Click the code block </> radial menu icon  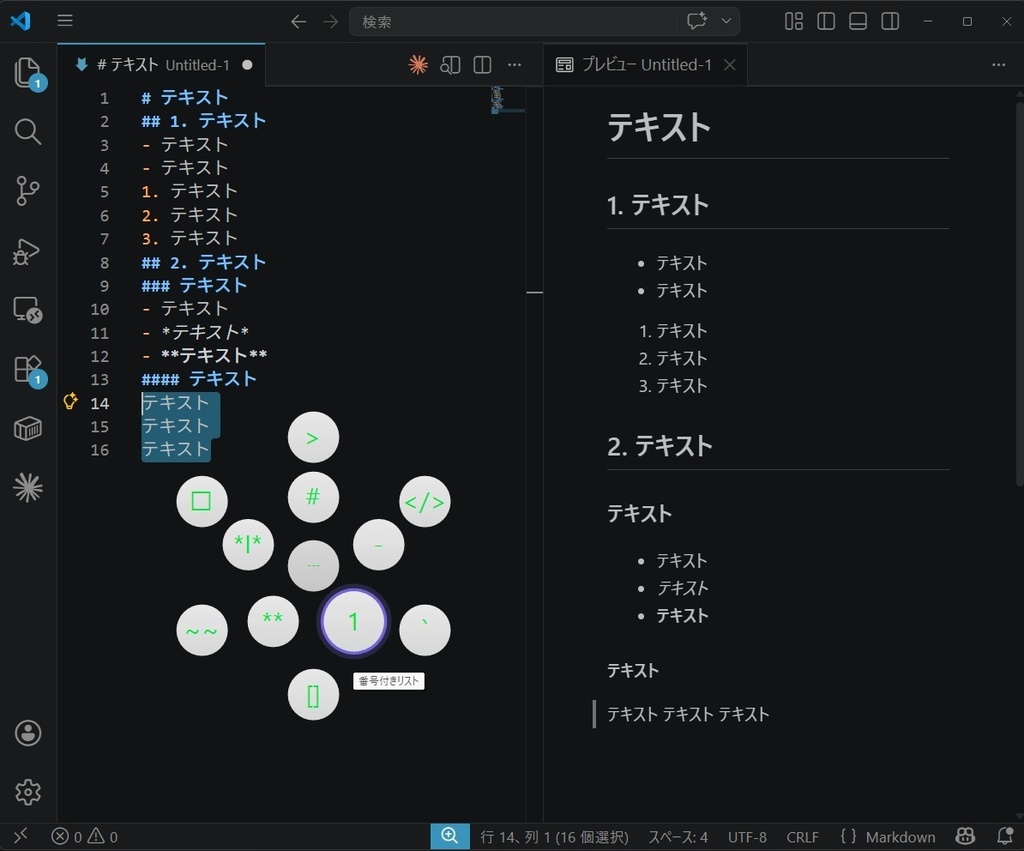[x=424, y=501]
